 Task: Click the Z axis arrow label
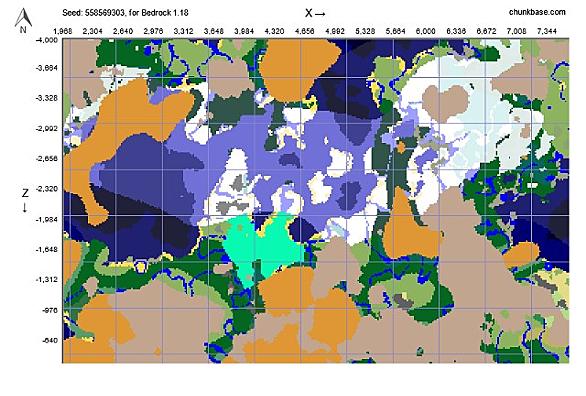click(x=25, y=200)
